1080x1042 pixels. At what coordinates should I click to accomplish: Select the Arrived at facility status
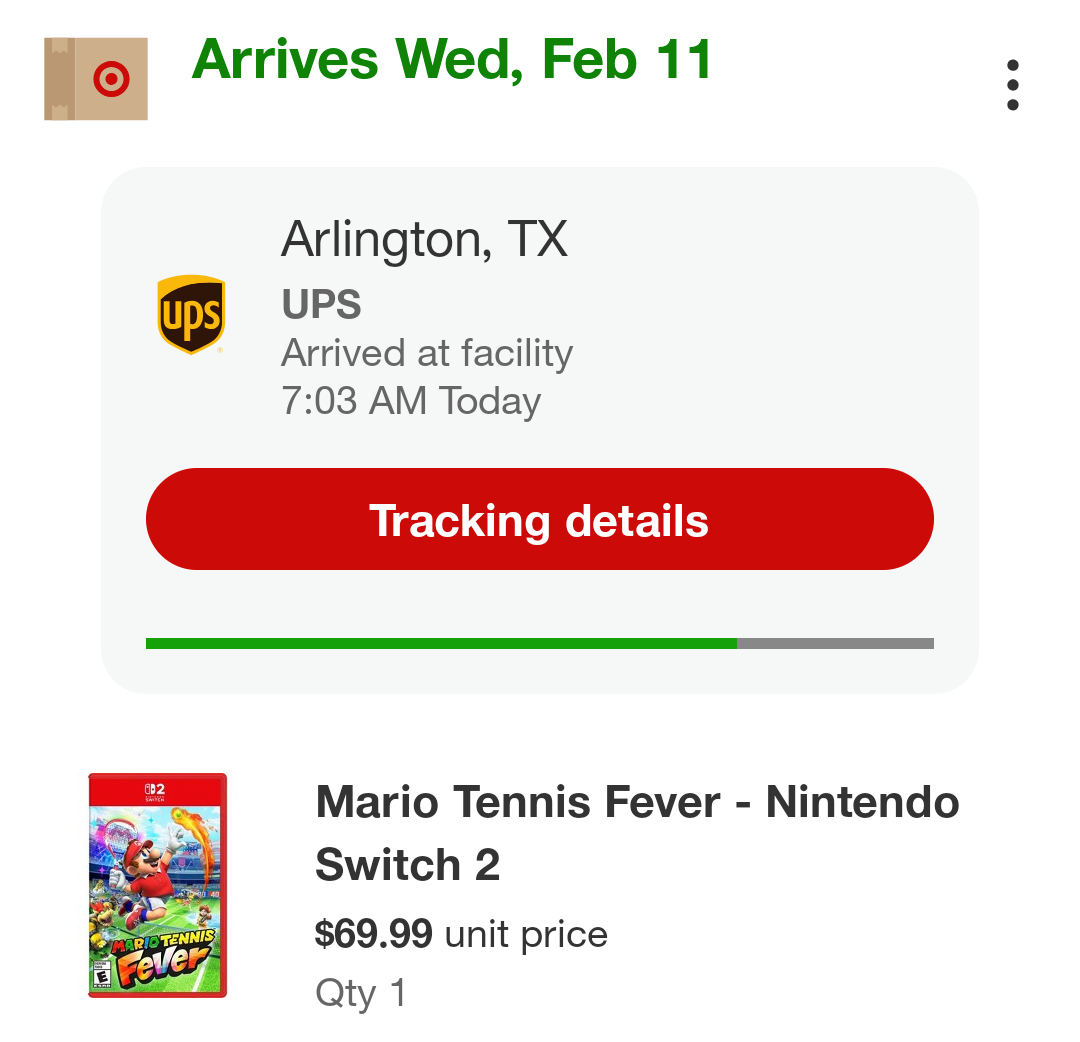pos(427,353)
